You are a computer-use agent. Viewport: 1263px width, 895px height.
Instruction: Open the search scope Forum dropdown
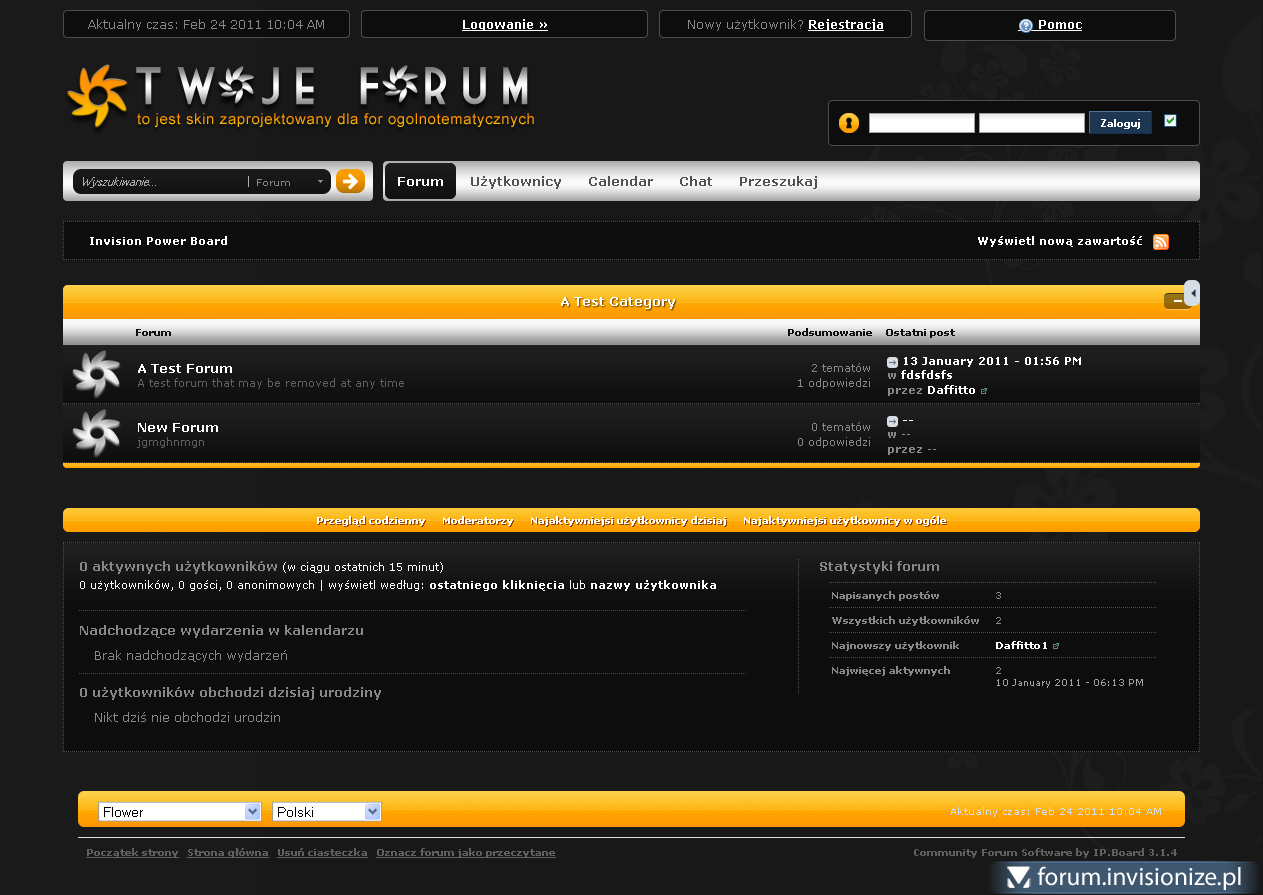click(288, 182)
